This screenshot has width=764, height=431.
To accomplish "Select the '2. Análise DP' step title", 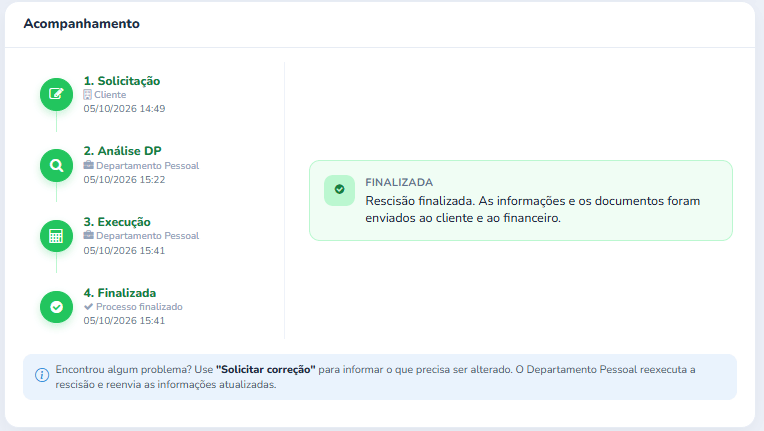I will (x=122, y=151).
